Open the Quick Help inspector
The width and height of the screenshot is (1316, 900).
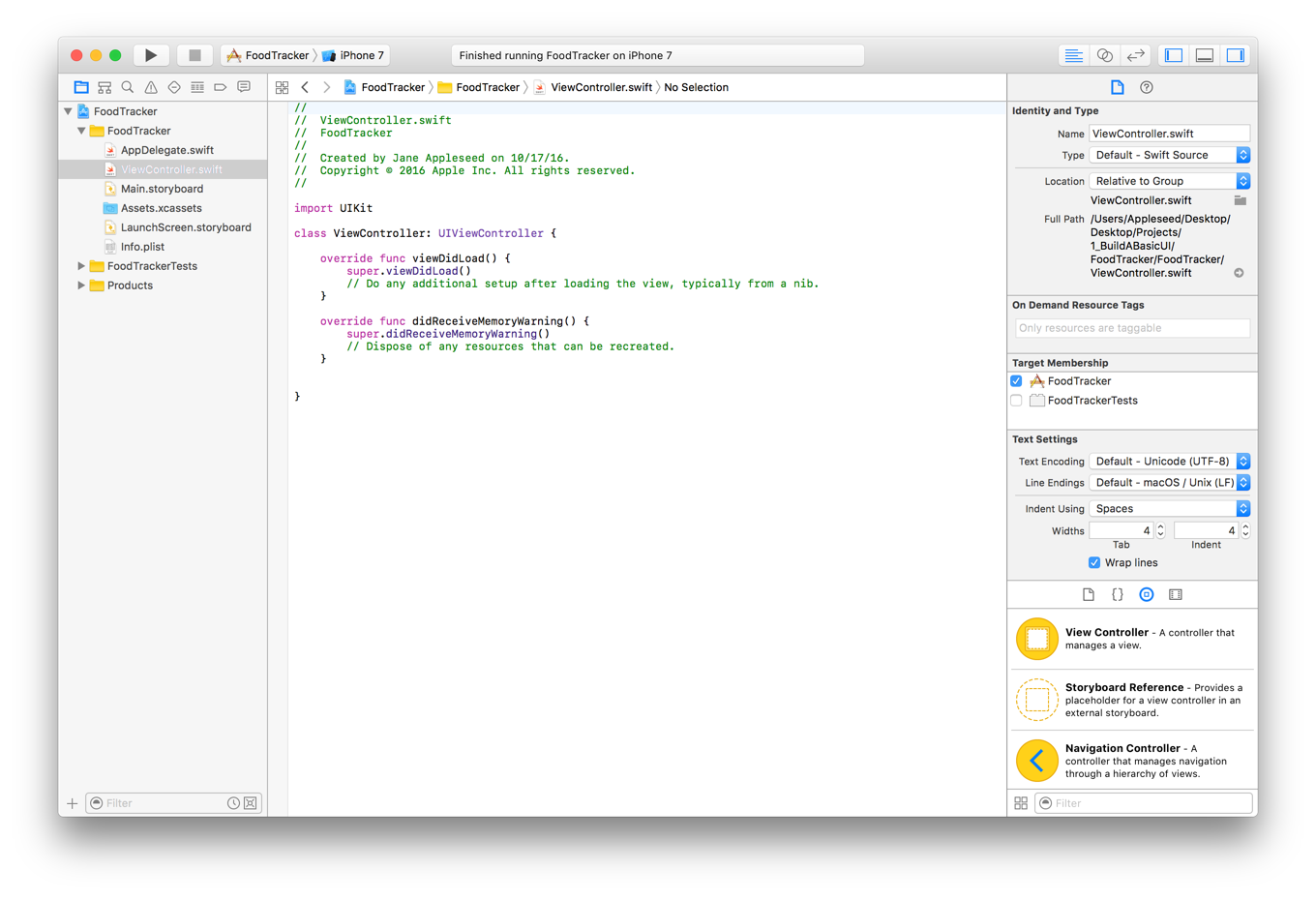pyautogui.click(x=1147, y=87)
